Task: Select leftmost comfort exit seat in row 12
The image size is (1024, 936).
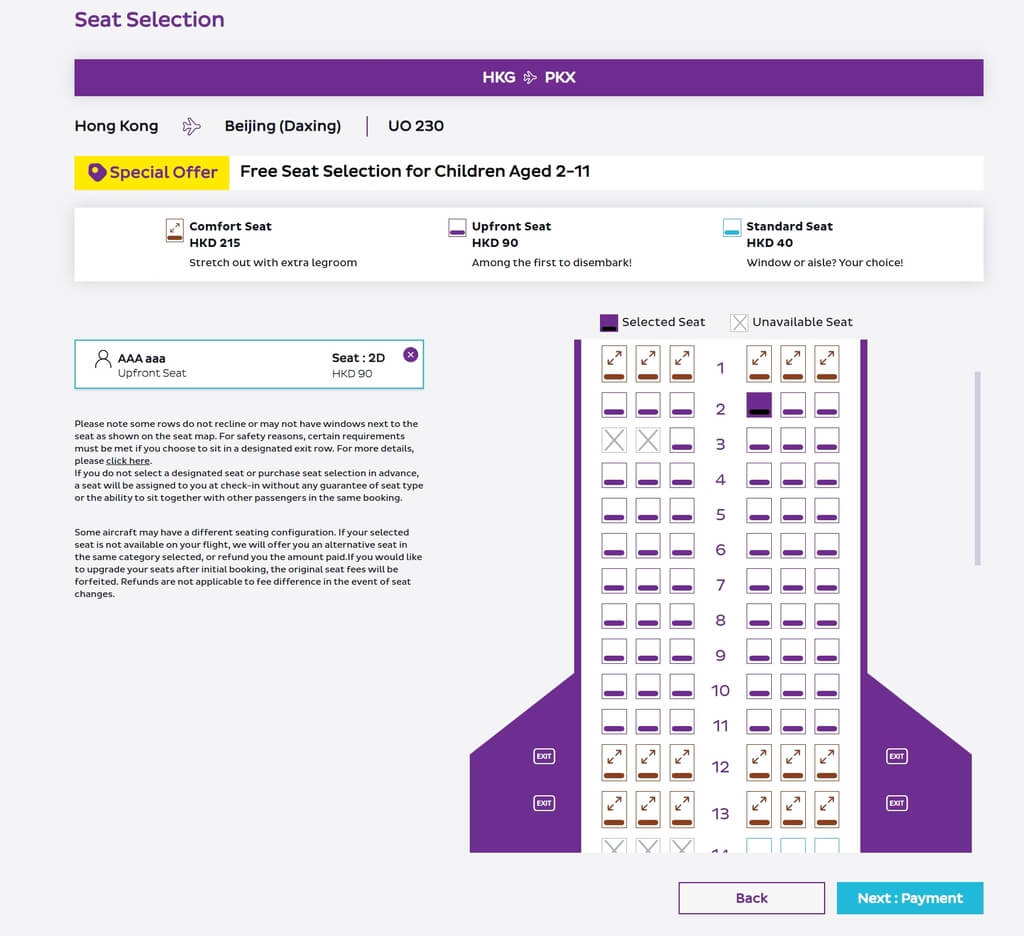Action: pos(613,762)
